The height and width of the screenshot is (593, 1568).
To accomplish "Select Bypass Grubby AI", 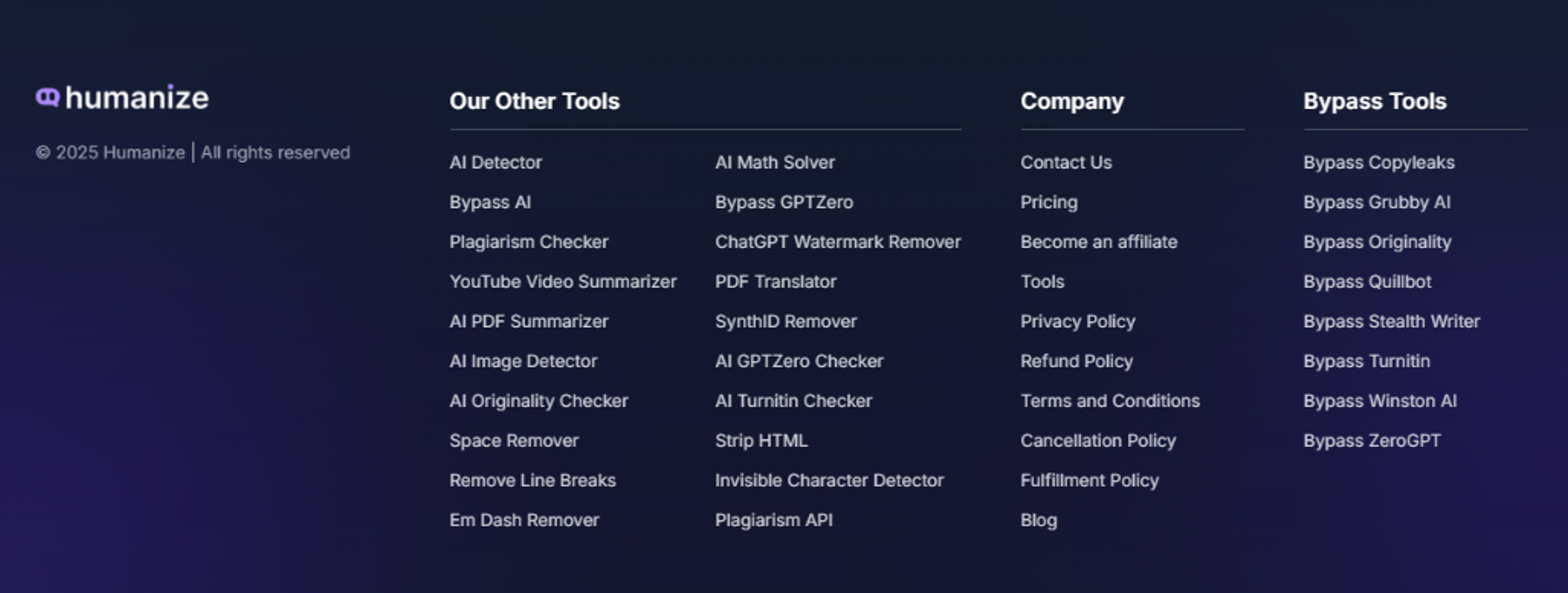I will point(1377,202).
